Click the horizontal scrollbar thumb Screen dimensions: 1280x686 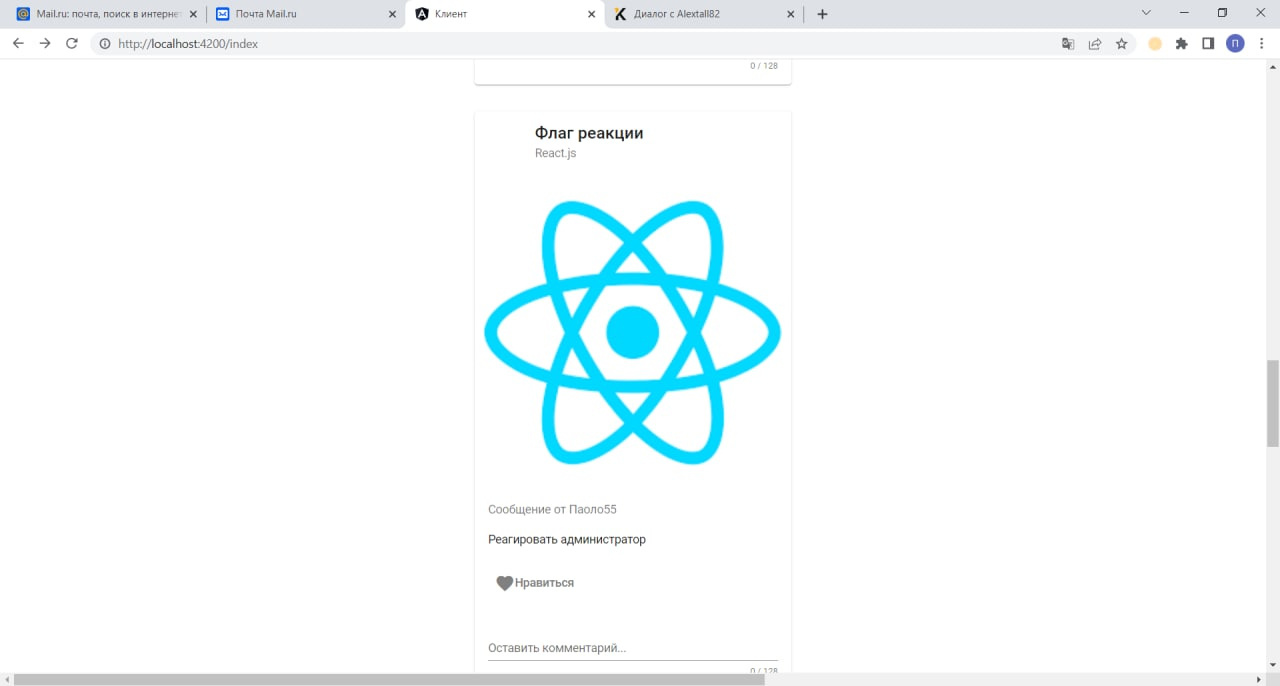coord(389,679)
